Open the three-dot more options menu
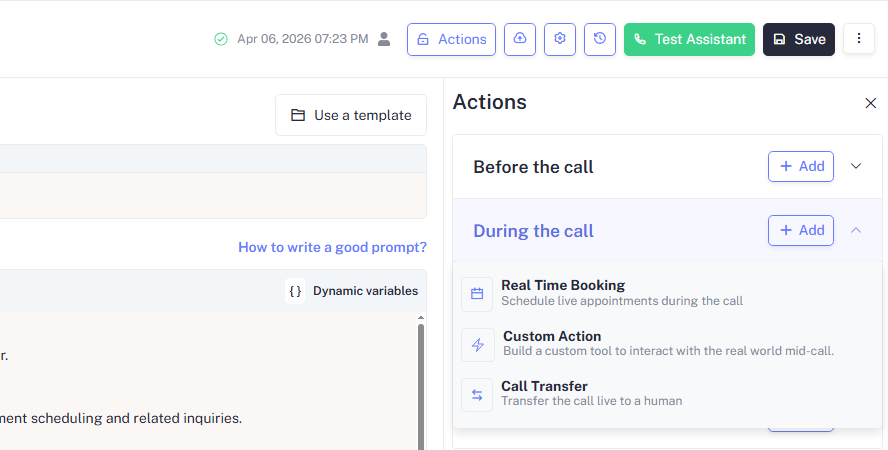The image size is (888, 450). pyautogui.click(x=859, y=39)
